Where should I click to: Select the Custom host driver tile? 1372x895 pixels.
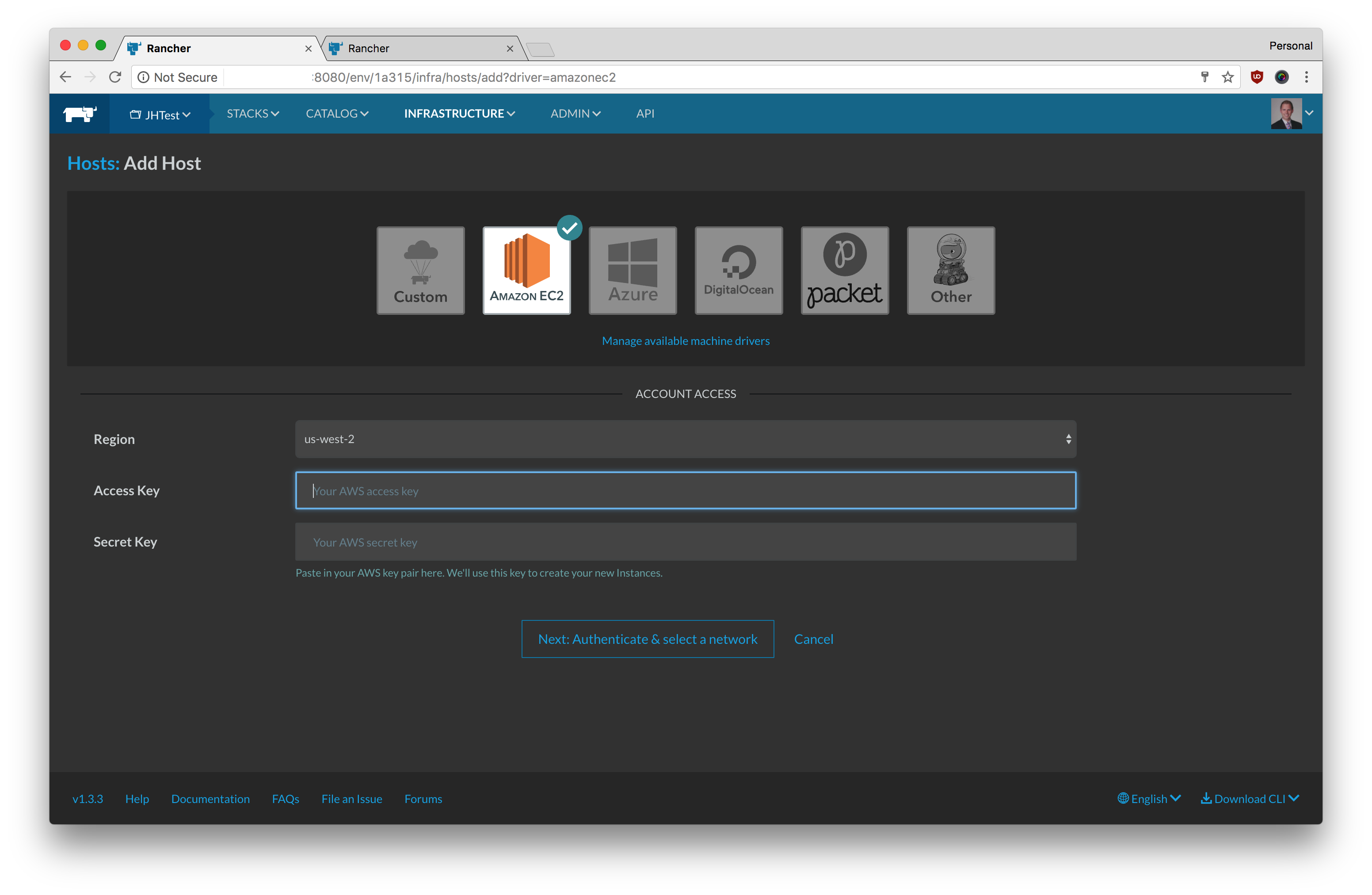pyautogui.click(x=420, y=270)
